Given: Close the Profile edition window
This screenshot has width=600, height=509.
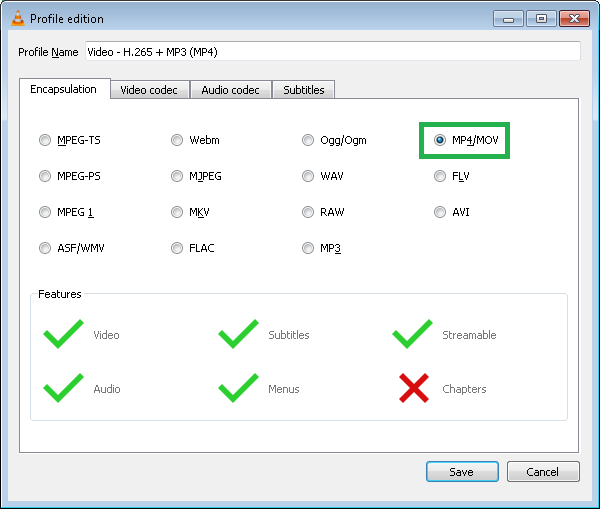Looking at the screenshot, I should point(574,19).
